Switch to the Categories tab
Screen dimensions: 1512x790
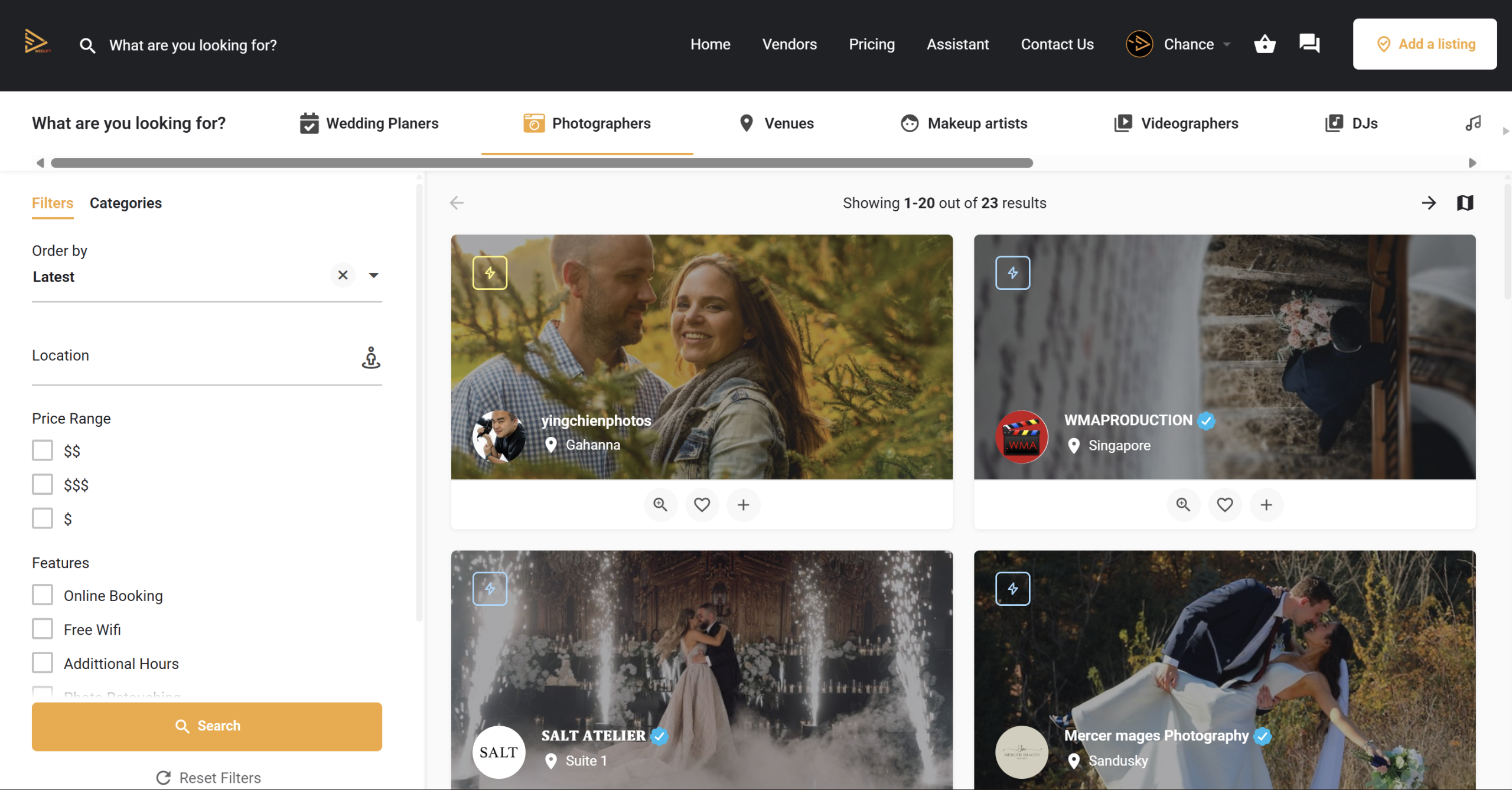pyautogui.click(x=126, y=203)
